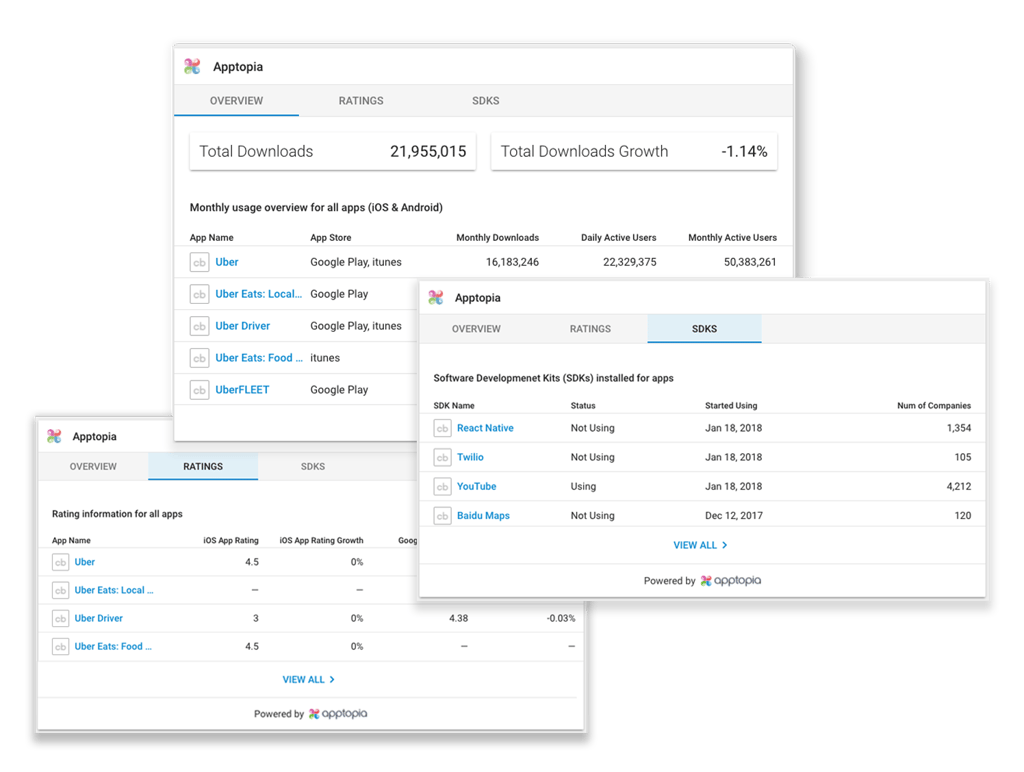
Task: Expand VIEW ALL on the Ratings card
Action: (309, 679)
